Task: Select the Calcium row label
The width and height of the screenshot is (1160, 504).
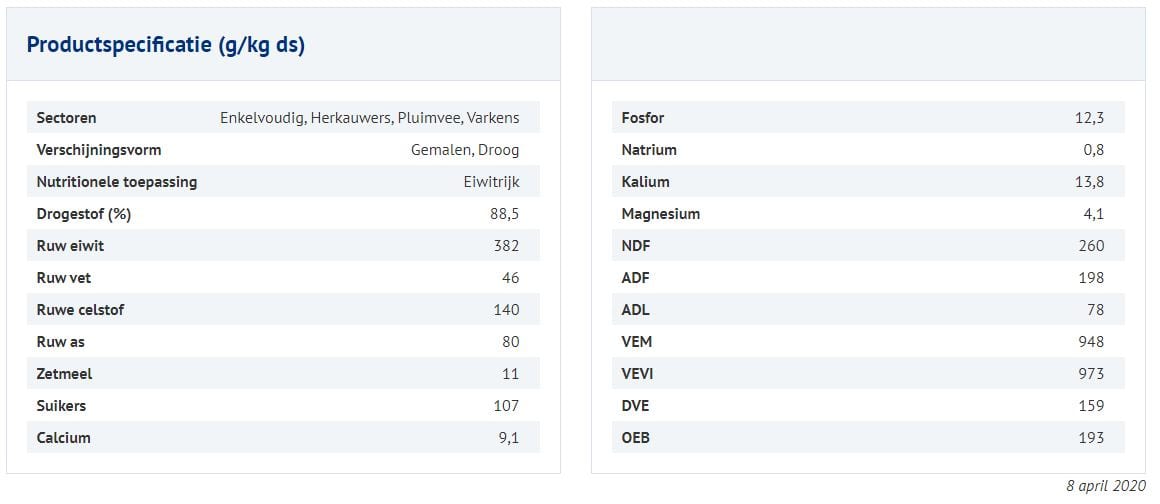Action: pos(64,438)
